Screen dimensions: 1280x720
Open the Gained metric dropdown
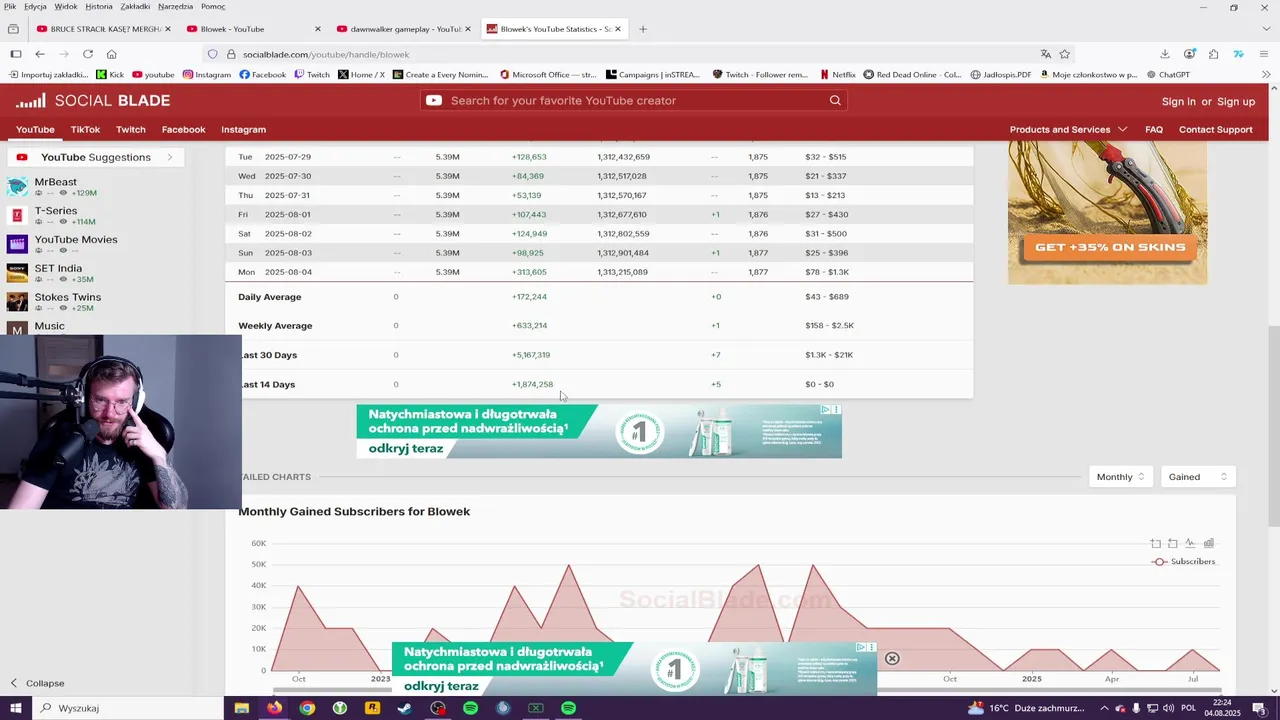pyautogui.click(x=1197, y=477)
